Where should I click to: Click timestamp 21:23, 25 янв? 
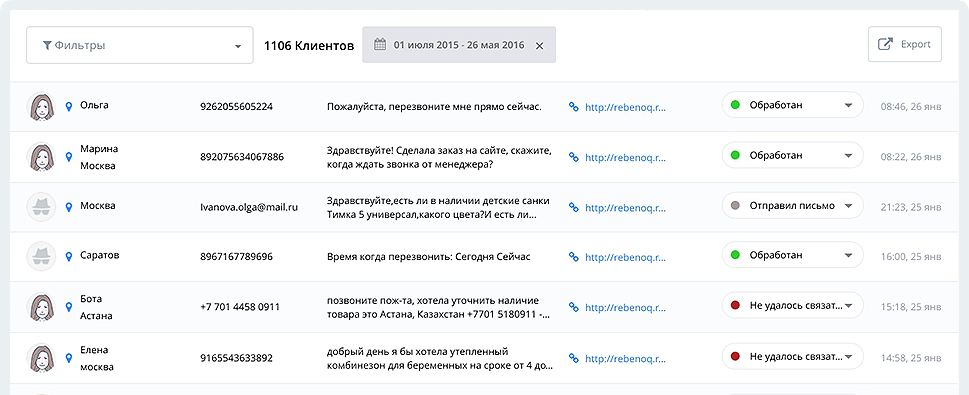[x=911, y=206]
